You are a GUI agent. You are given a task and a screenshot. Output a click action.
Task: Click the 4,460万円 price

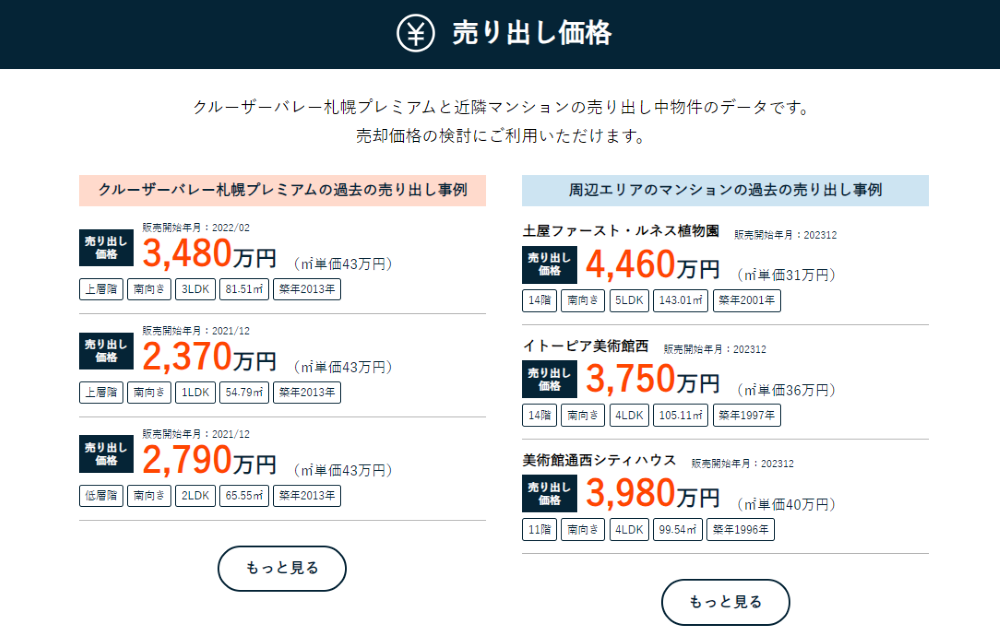pos(652,265)
